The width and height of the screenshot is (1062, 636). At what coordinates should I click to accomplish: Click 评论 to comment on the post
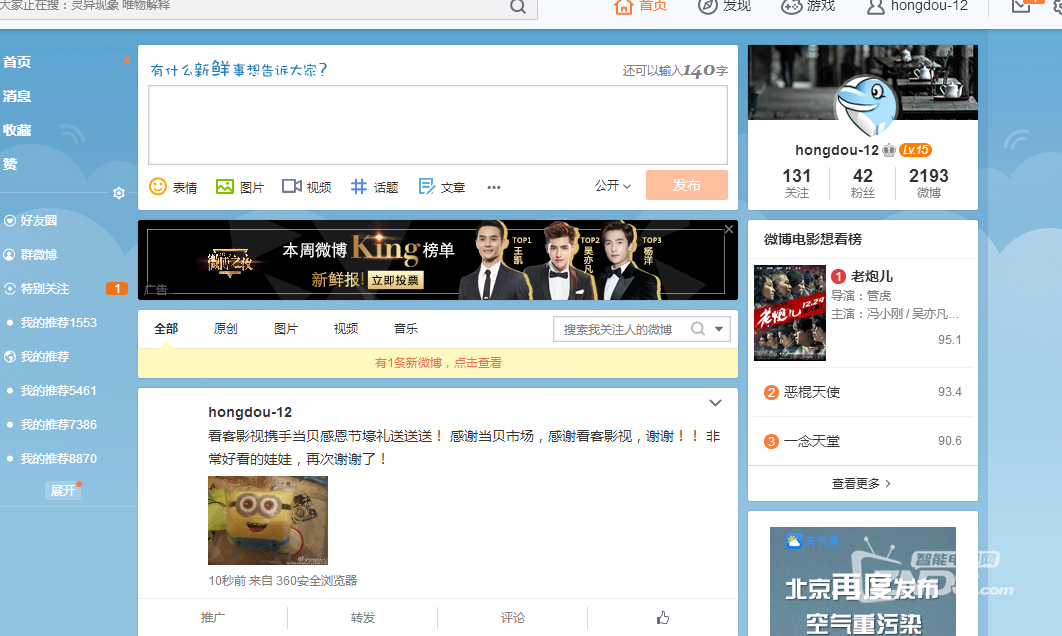point(513,618)
